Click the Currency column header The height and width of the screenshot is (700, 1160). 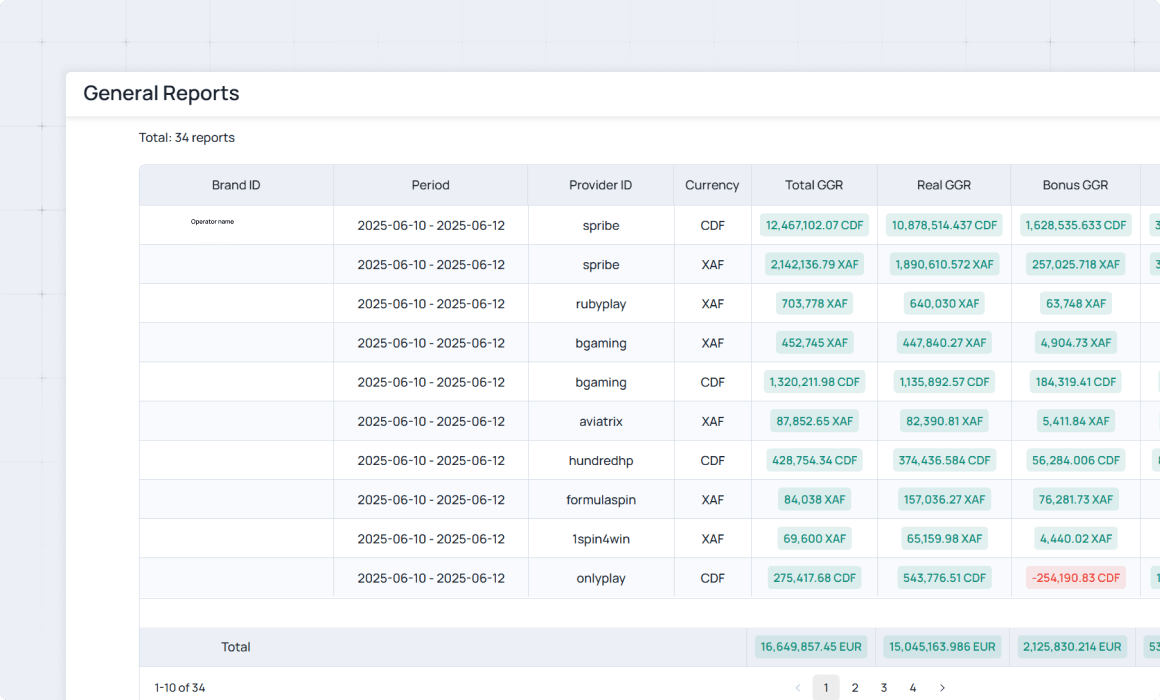click(712, 185)
